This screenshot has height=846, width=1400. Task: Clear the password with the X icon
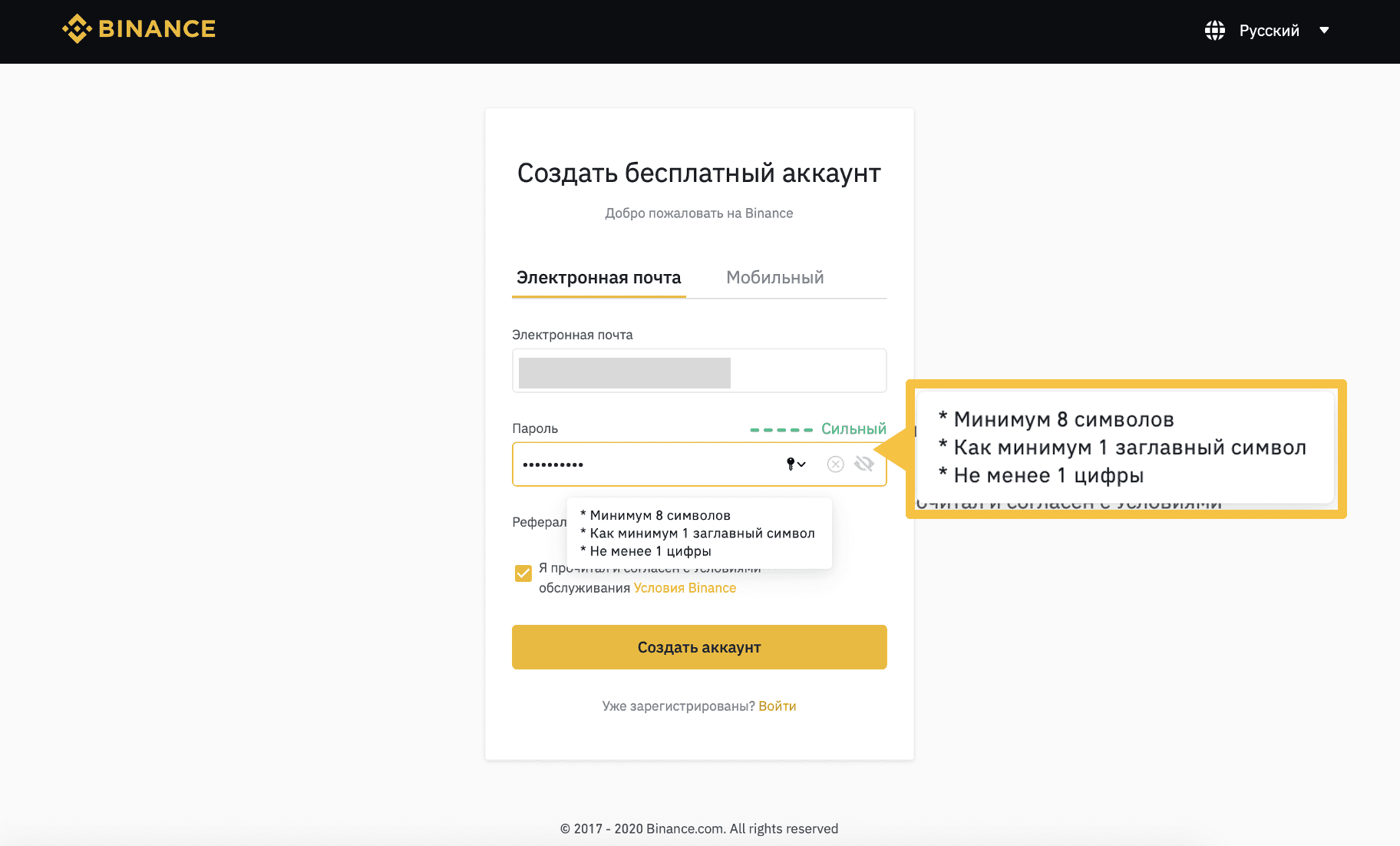[836, 464]
